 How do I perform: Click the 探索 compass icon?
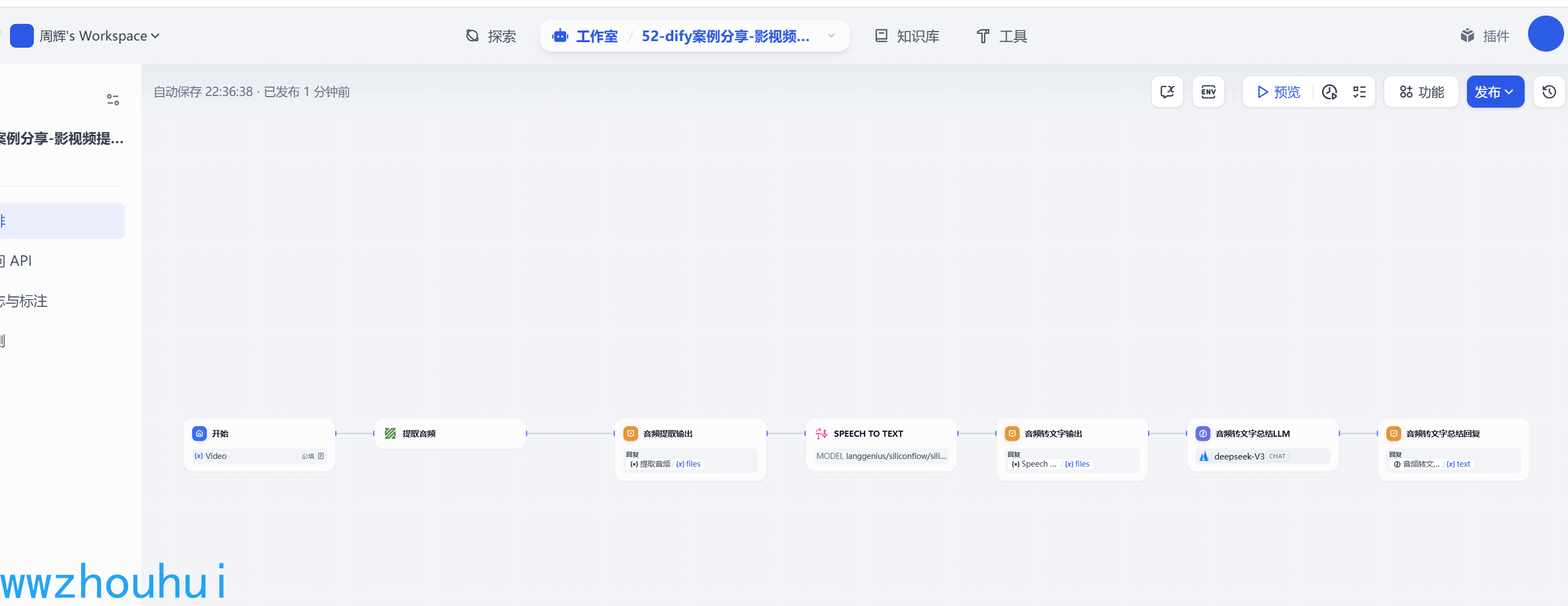point(473,36)
